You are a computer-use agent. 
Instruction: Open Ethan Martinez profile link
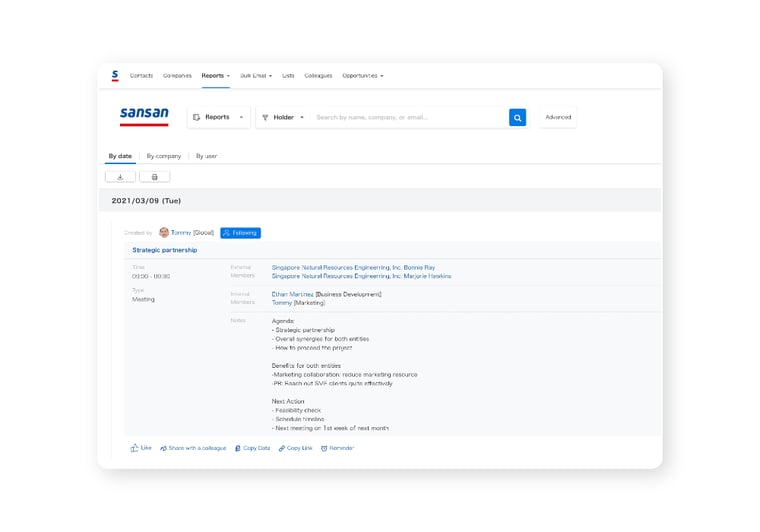click(293, 294)
